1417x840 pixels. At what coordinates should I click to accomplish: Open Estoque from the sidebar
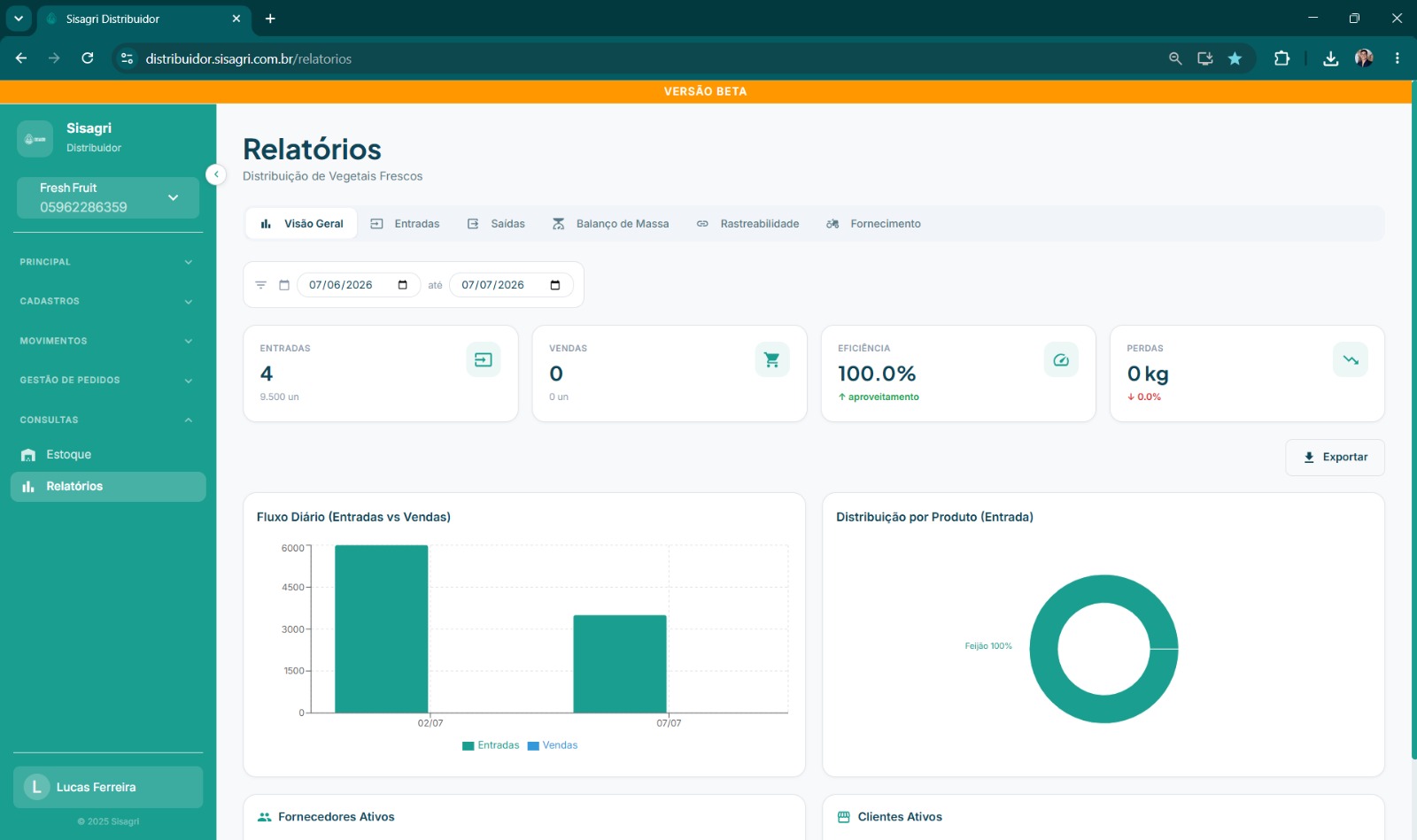coord(108,455)
